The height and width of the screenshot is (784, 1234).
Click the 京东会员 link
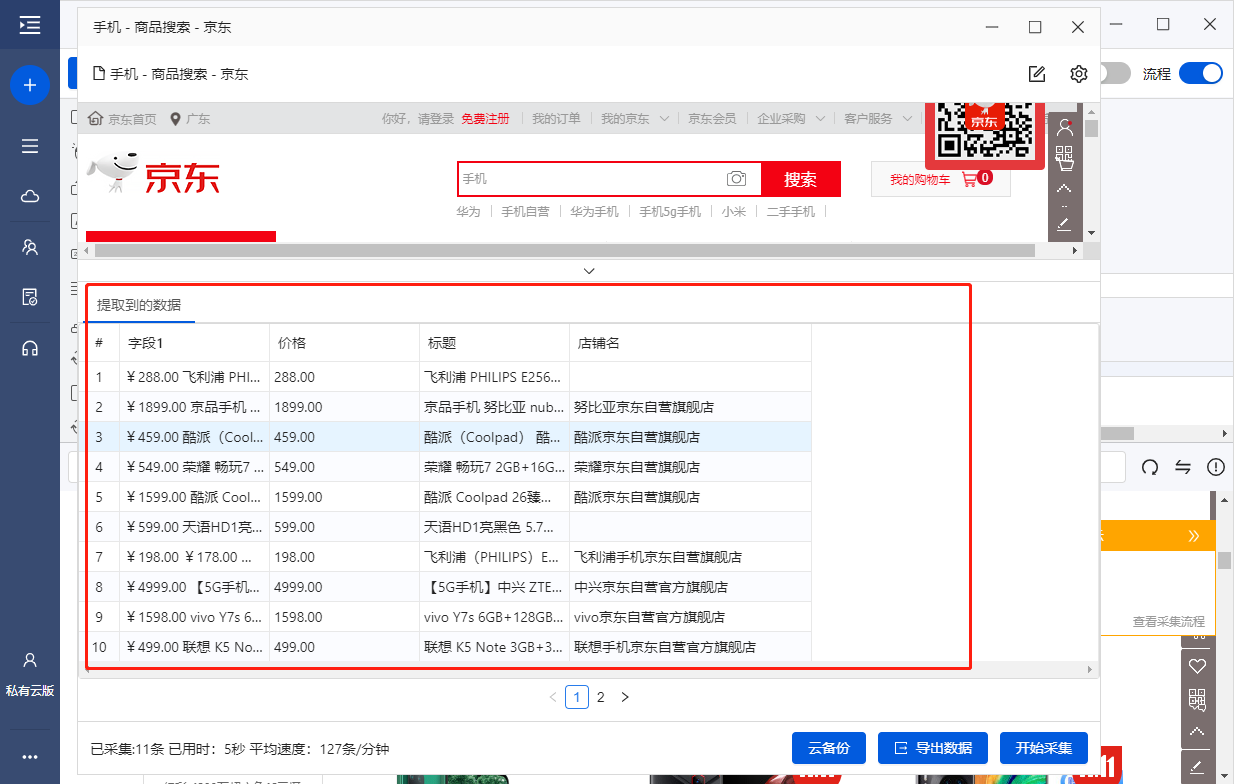coord(712,119)
